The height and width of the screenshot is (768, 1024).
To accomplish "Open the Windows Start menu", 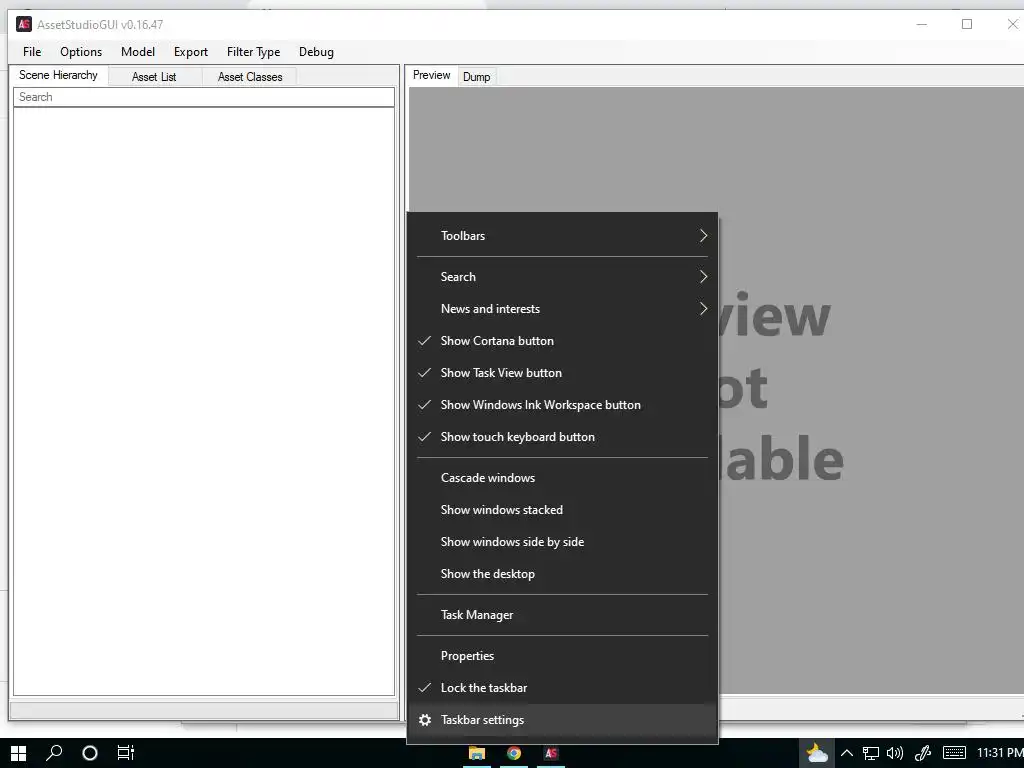I will point(18,753).
